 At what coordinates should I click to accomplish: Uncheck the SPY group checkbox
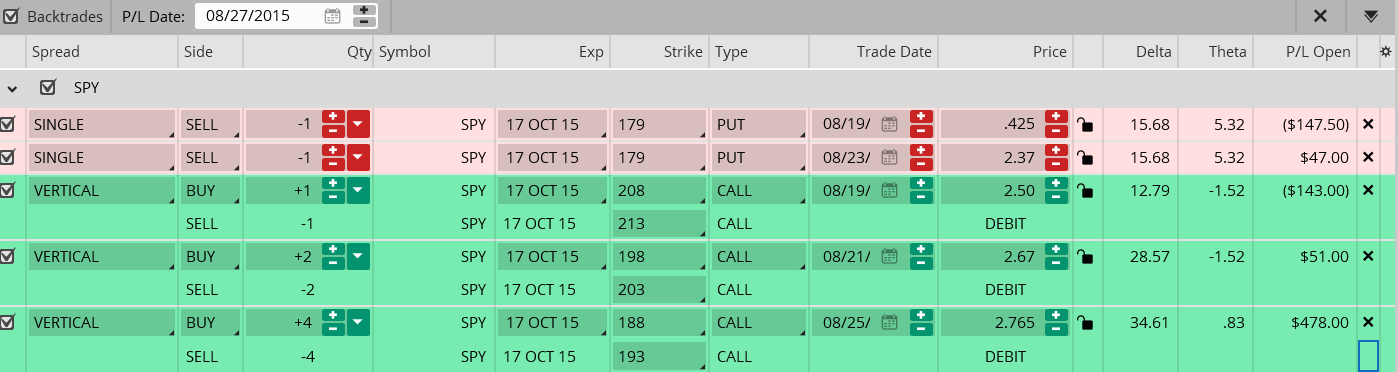[48, 88]
